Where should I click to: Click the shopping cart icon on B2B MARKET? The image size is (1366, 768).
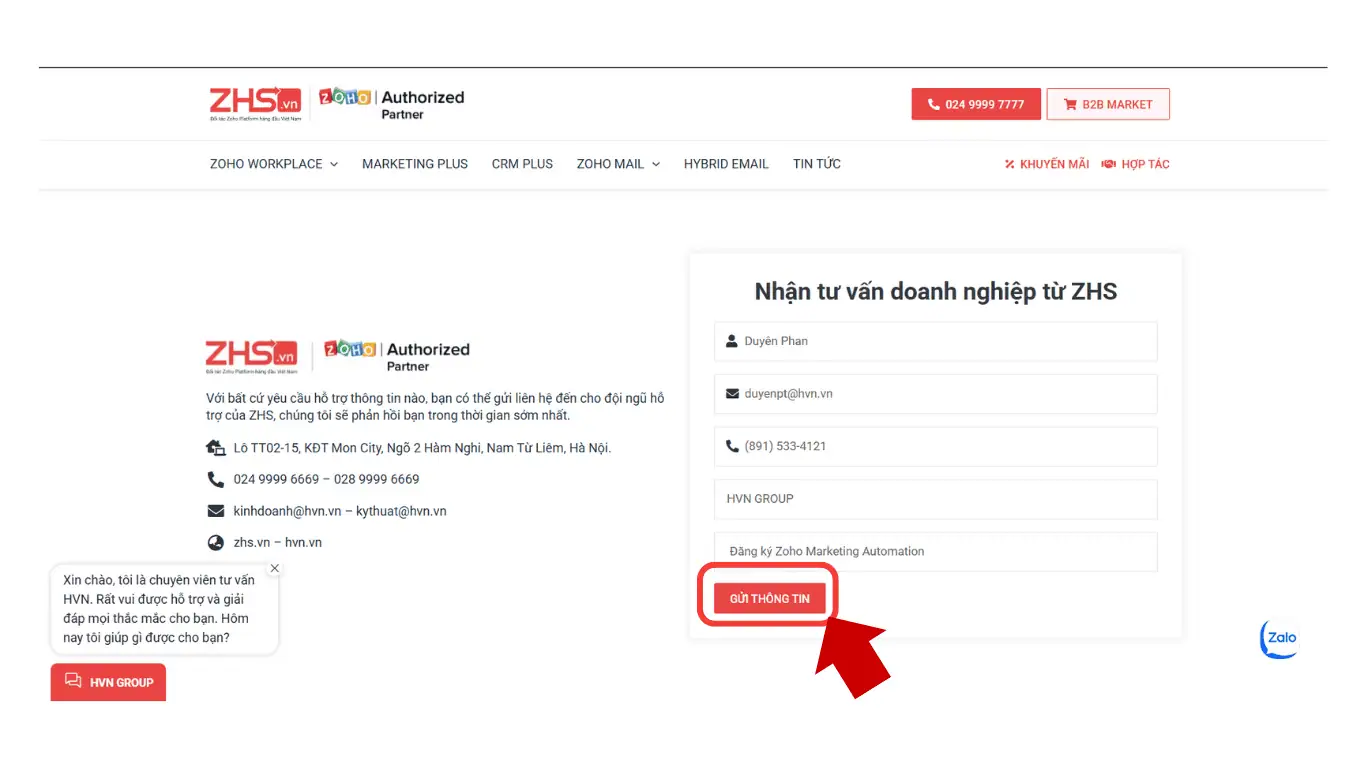click(x=1072, y=103)
